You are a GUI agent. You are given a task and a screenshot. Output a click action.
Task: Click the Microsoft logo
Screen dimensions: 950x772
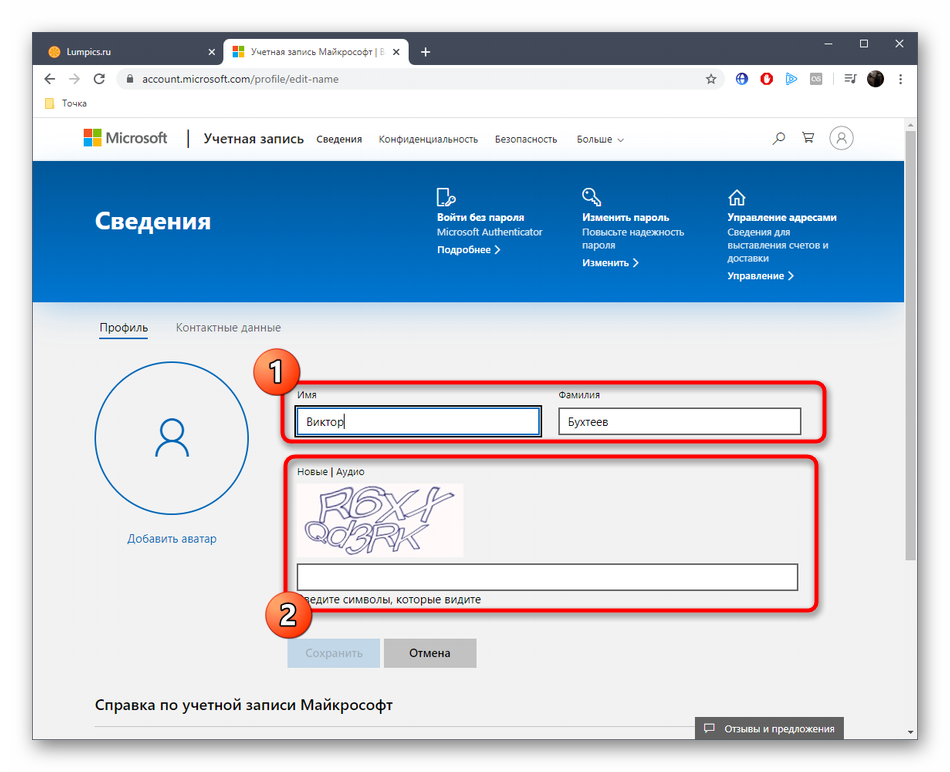(x=125, y=138)
